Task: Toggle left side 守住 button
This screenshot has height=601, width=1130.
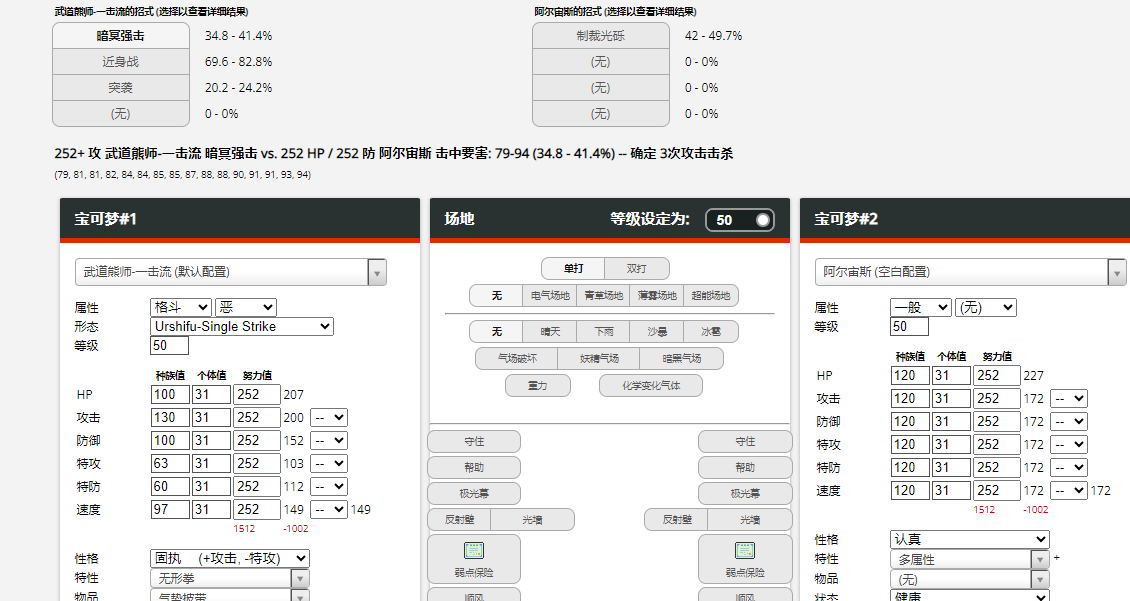Action: point(473,441)
